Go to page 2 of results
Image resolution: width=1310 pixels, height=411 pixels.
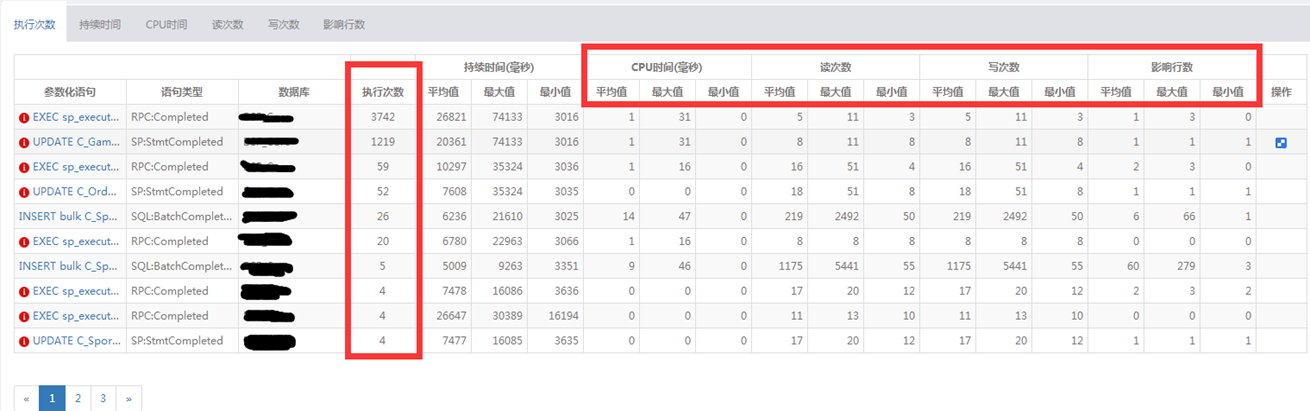(77, 398)
